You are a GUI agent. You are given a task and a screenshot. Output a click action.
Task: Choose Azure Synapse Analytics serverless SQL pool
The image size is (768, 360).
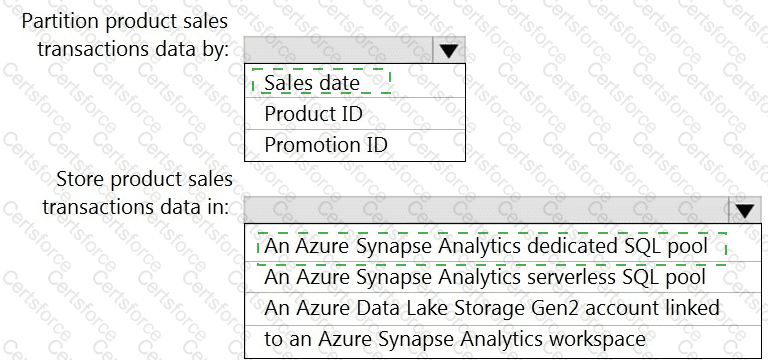pyautogui.click(x=503, y=277)
